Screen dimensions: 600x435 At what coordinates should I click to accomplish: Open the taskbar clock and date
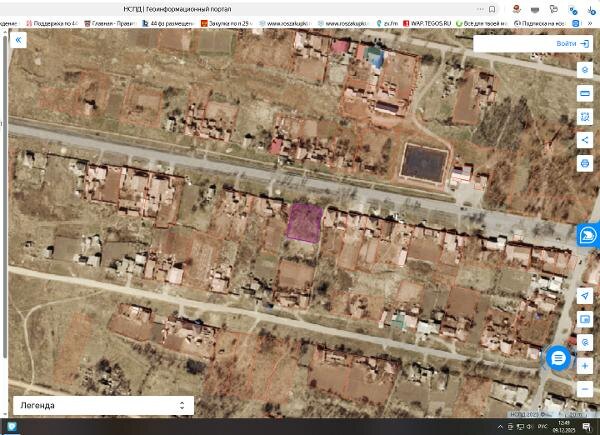tap(564, 427)
